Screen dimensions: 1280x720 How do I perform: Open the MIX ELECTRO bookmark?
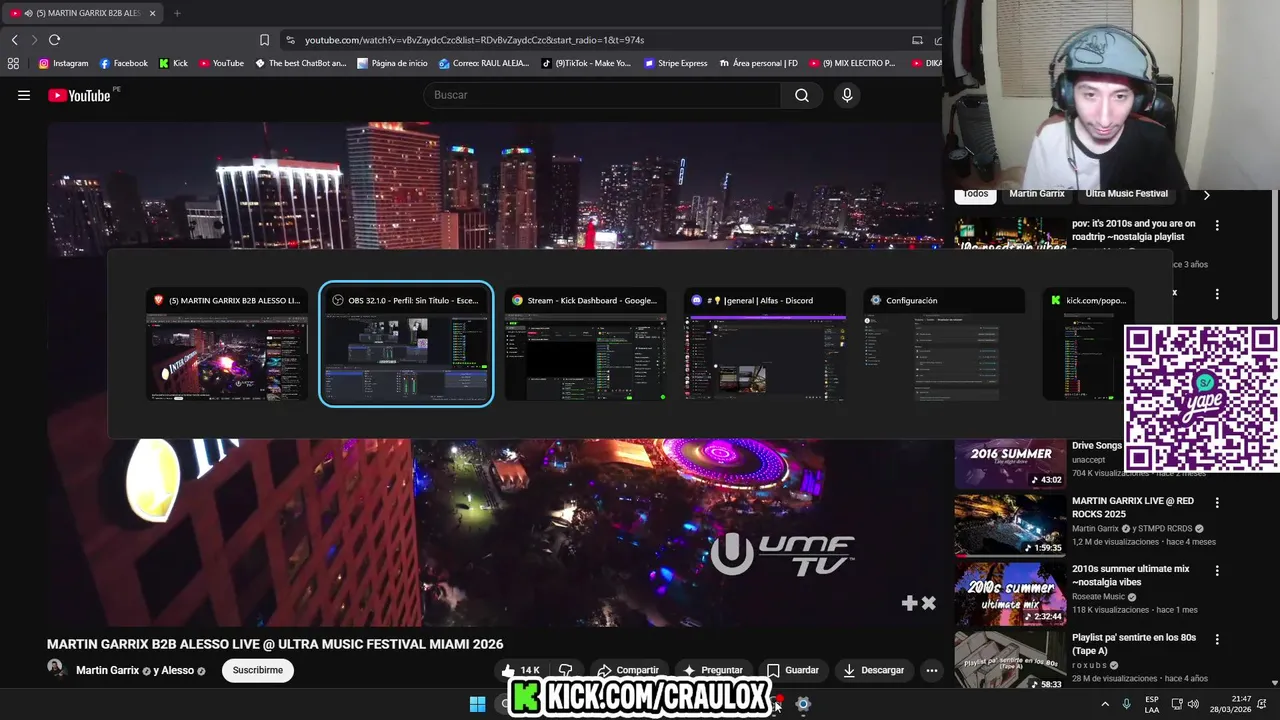point(852,63)
